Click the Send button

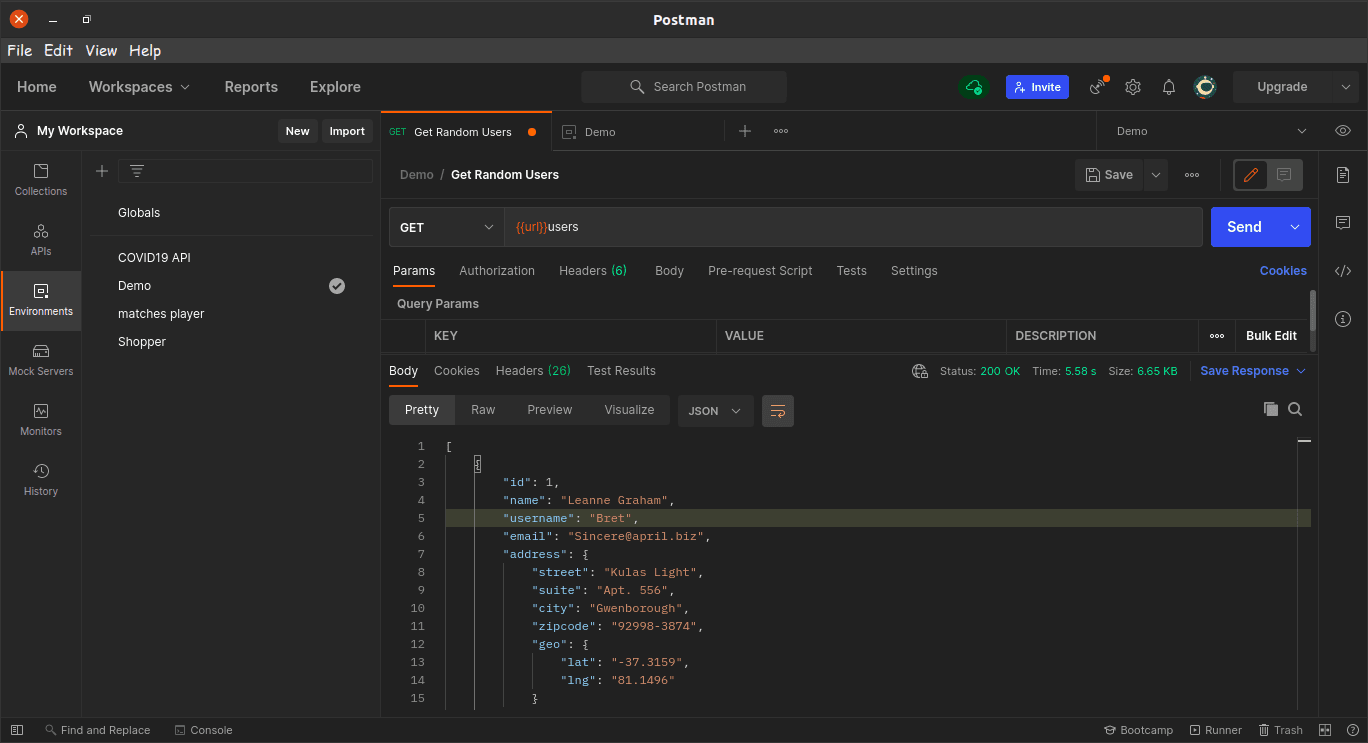[1244, 227]
